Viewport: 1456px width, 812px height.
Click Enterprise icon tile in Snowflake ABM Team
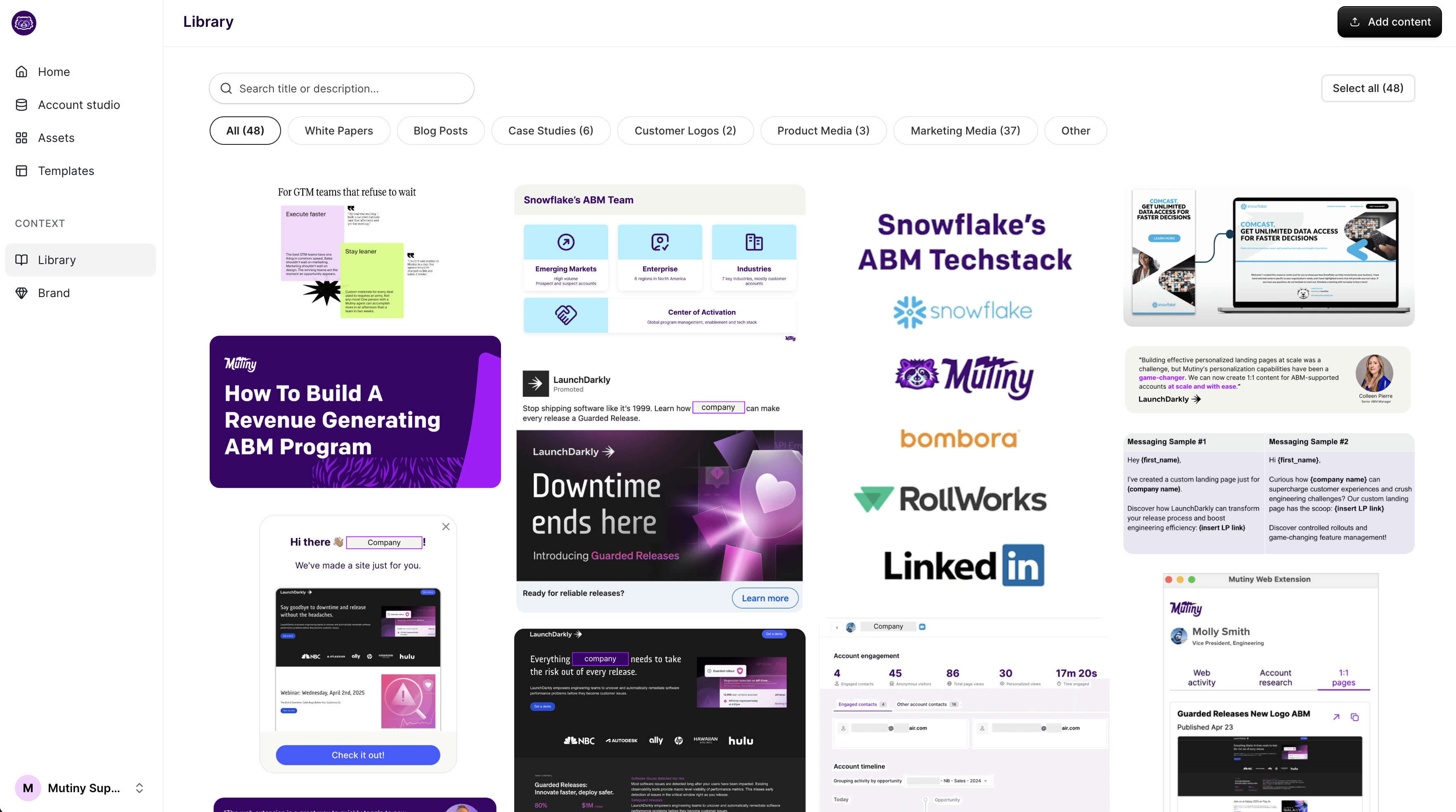point(659,242)
